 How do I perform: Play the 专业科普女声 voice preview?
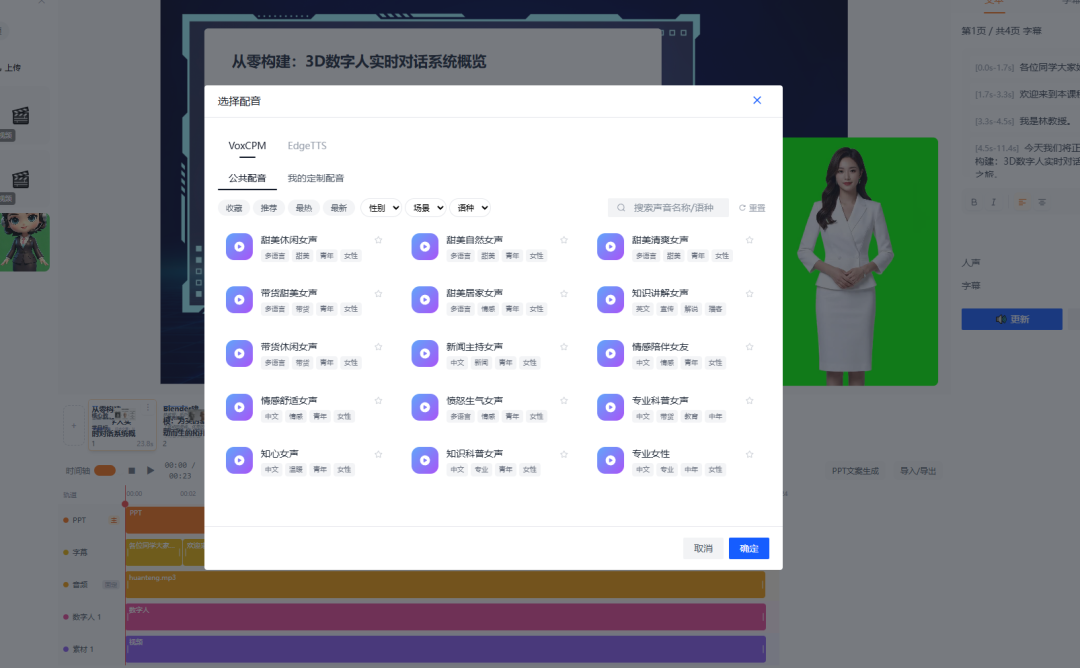[x=610, y=407]
